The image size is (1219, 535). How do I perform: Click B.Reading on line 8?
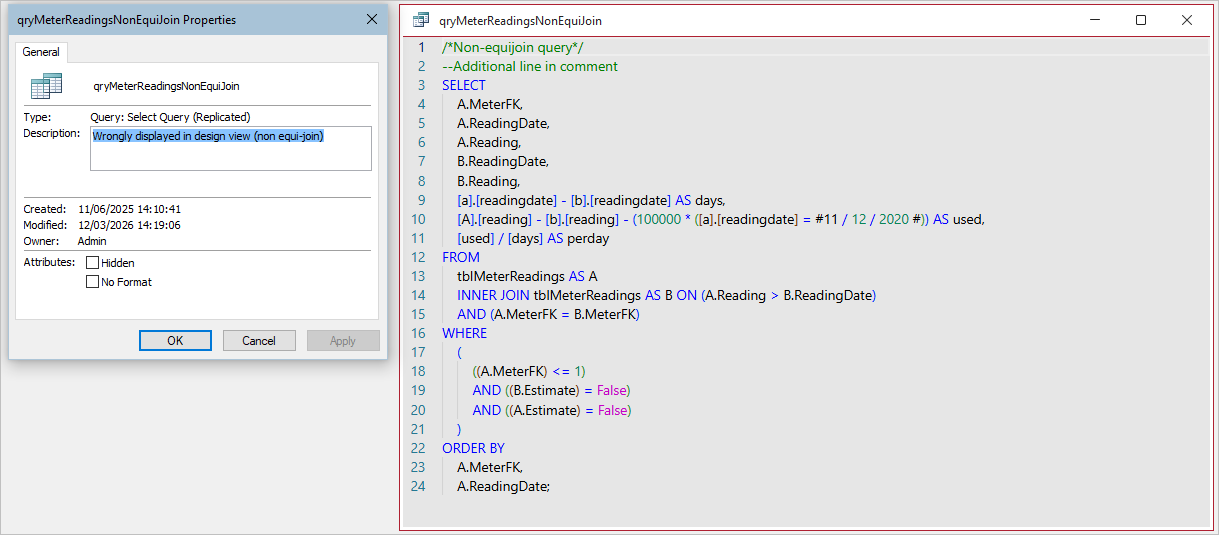tap(488, 181)
